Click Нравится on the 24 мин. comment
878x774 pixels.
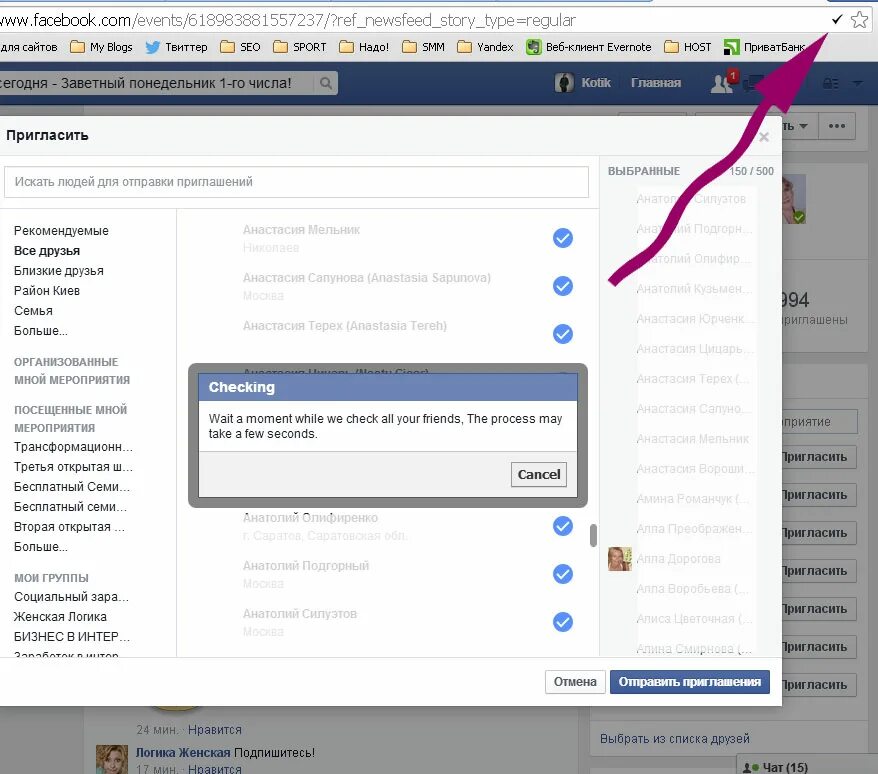coord(214,730)
